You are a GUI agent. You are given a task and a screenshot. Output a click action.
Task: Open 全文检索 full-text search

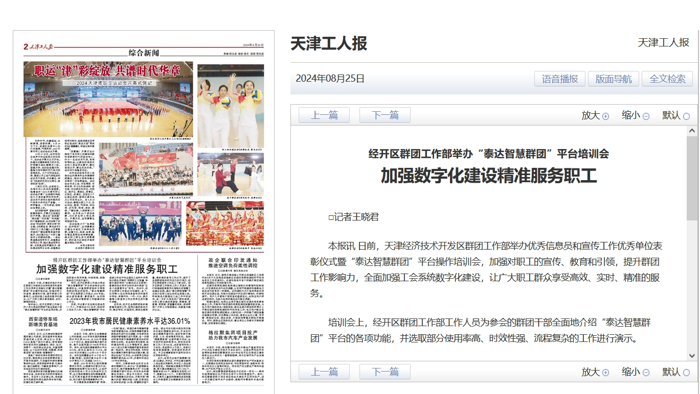click(x=667, y=79)
